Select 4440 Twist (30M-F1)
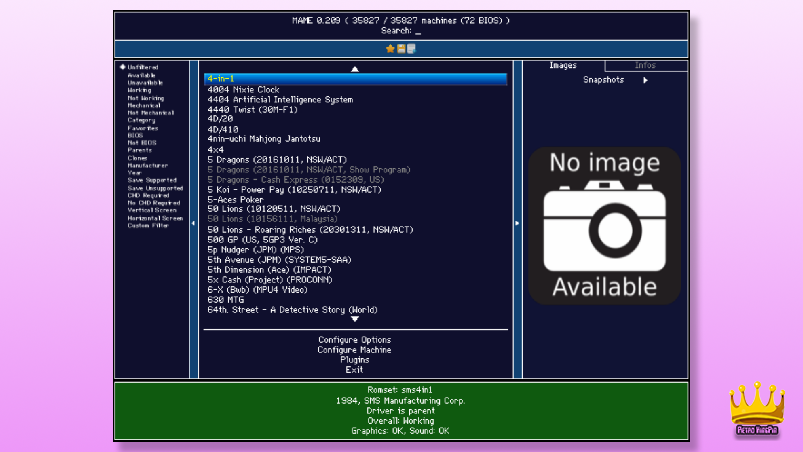Image resolution: width=803 pixels, height=452 pixels. click(x=252, y=110)
